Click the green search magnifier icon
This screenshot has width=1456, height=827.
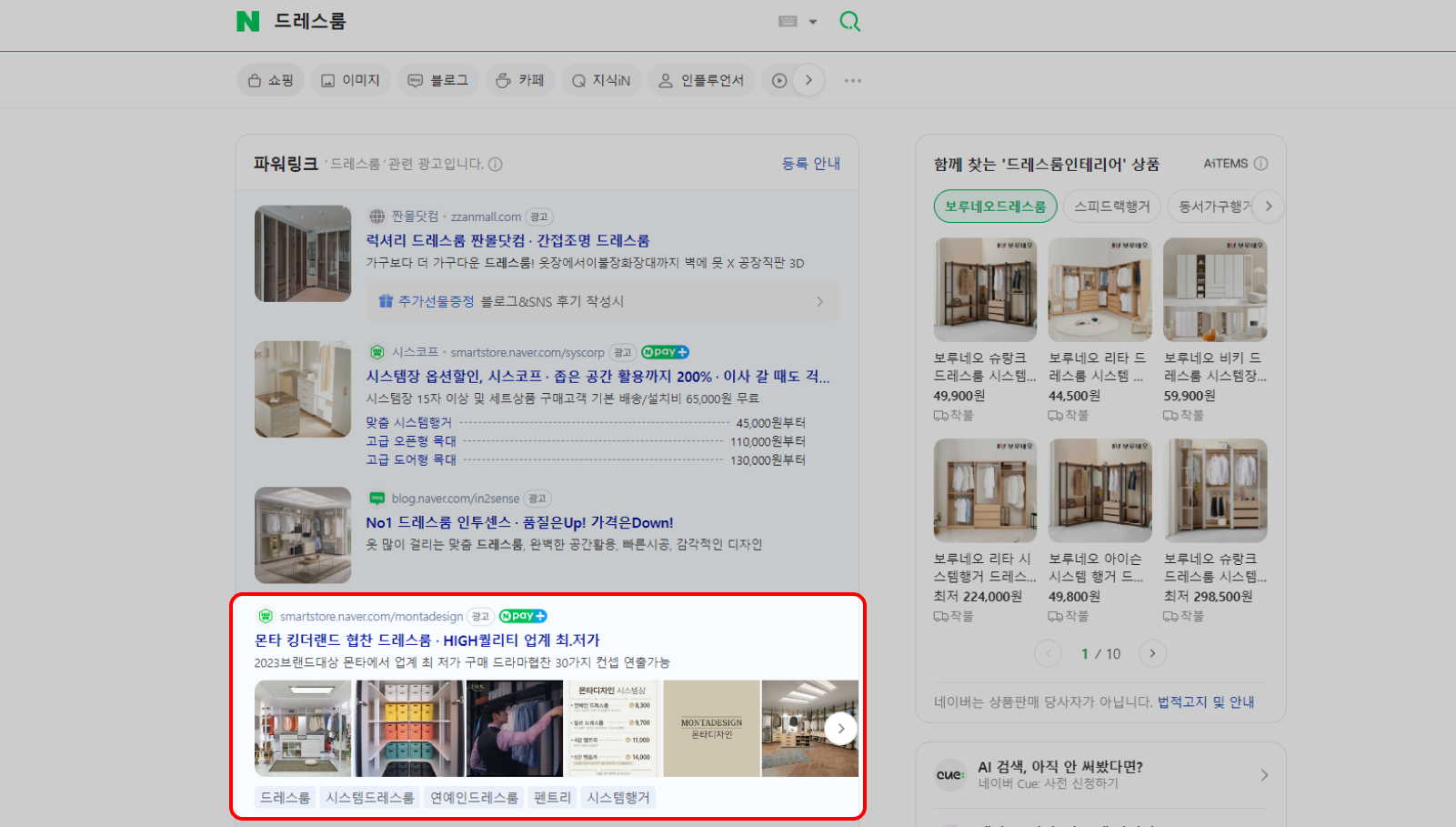[849, 21]
